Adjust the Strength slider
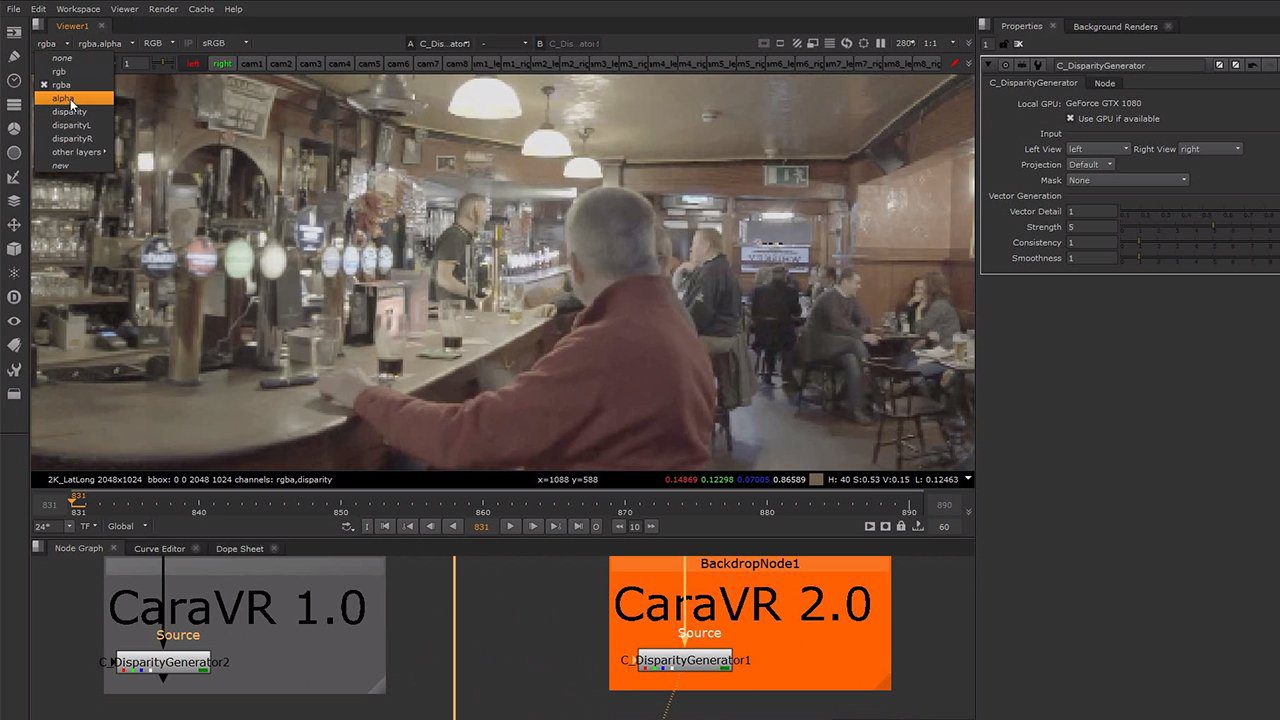 pyautogui.click(x=1213, y=227)
